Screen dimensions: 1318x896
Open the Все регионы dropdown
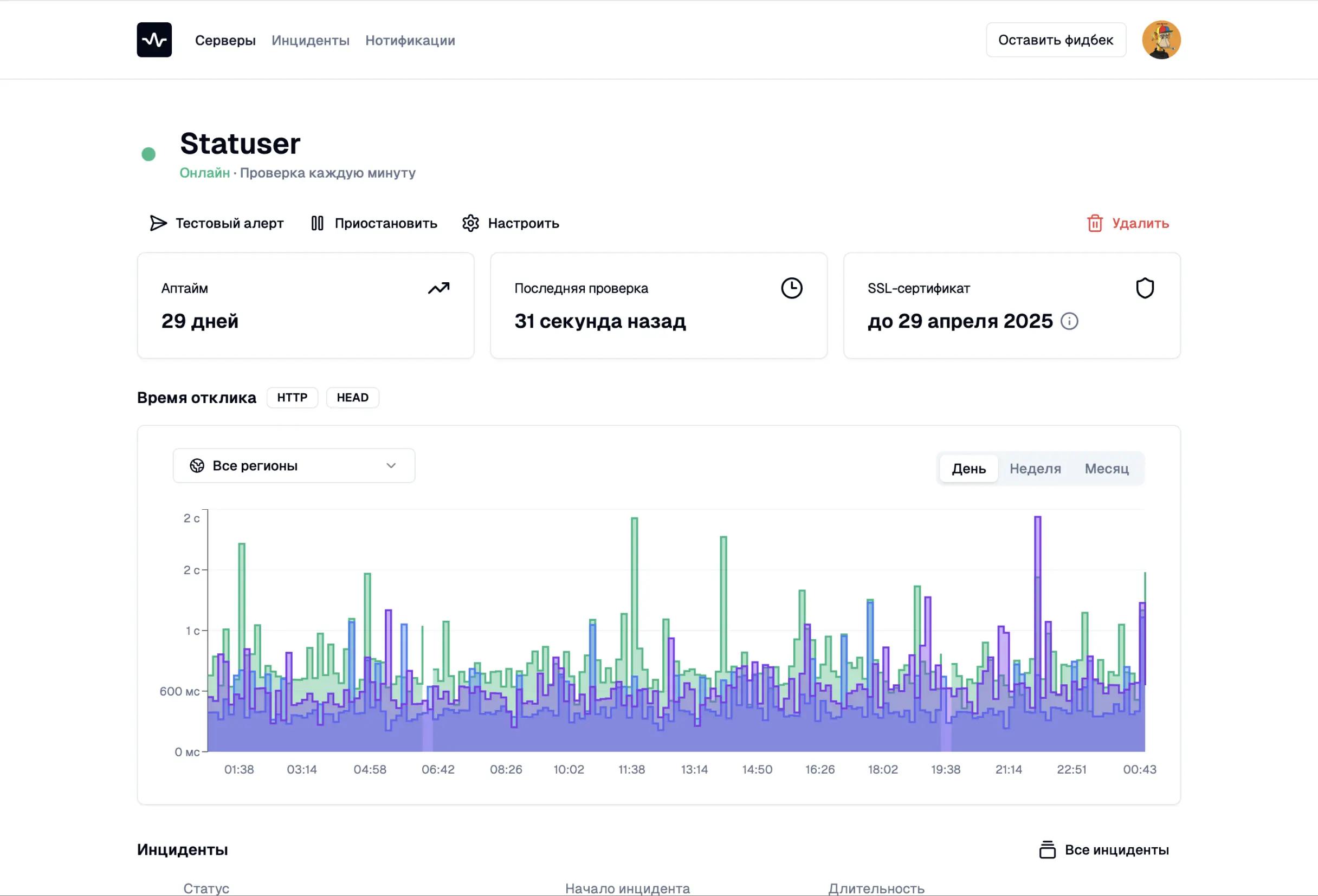tap(293, 465)
